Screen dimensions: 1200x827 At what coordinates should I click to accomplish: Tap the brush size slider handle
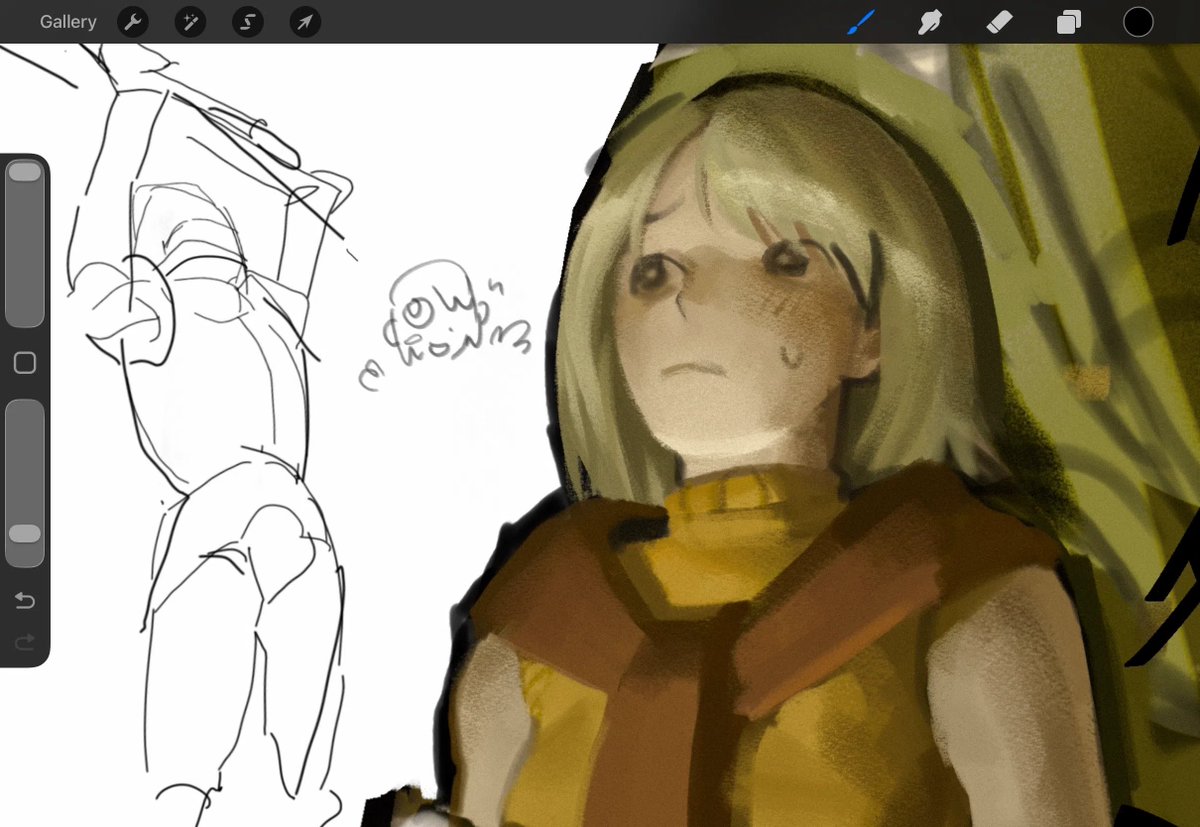point(25,172)
